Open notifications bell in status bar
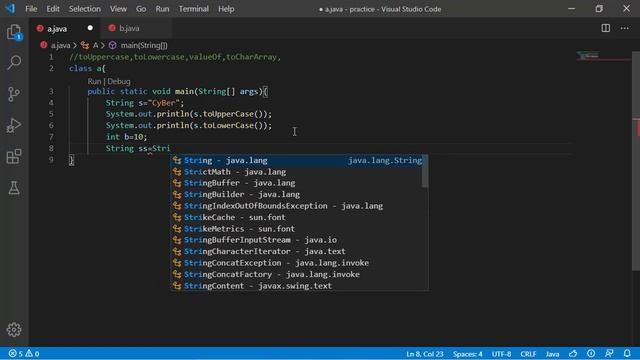This screenshot has height=360, width=640. (627, 353)
